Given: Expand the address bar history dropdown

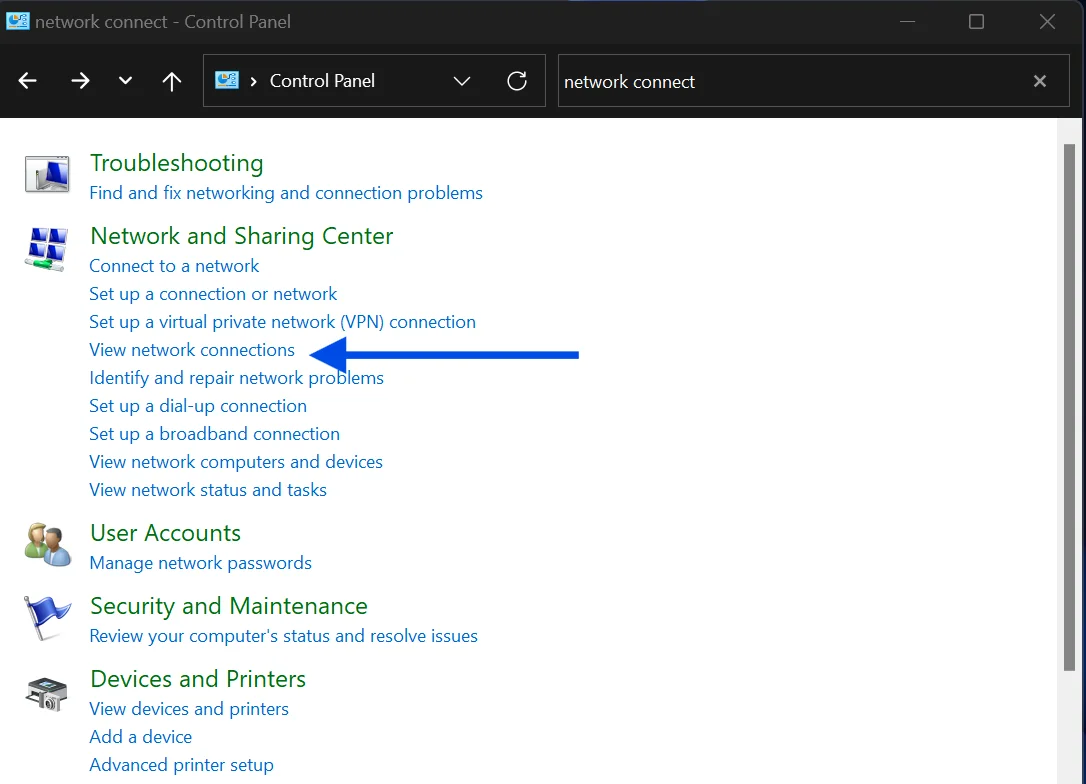Looking at the screenshot, I should [462, 81].
